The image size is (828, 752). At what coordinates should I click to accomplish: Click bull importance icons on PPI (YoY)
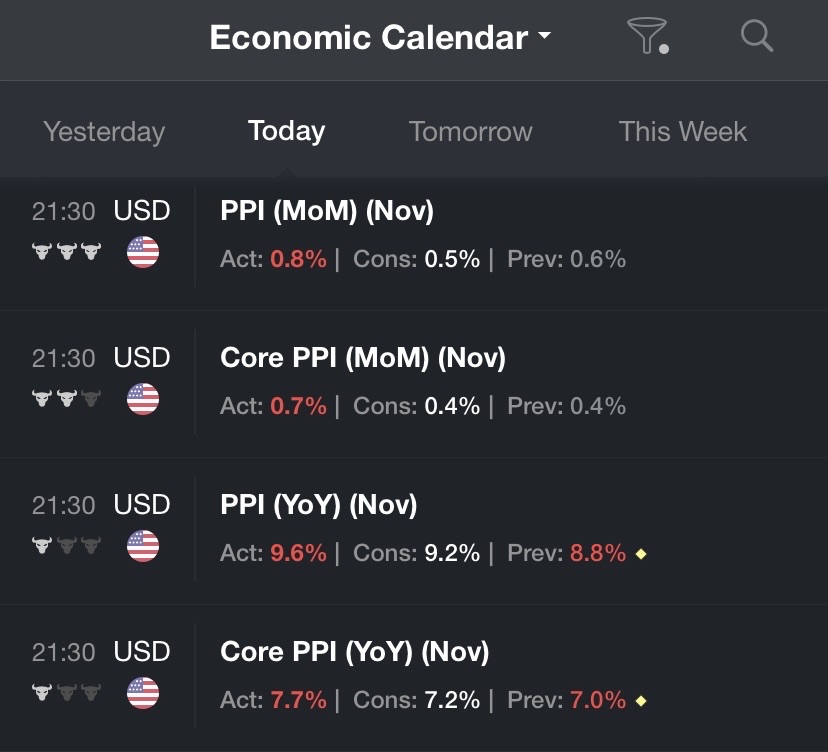(x=67, y=545)
